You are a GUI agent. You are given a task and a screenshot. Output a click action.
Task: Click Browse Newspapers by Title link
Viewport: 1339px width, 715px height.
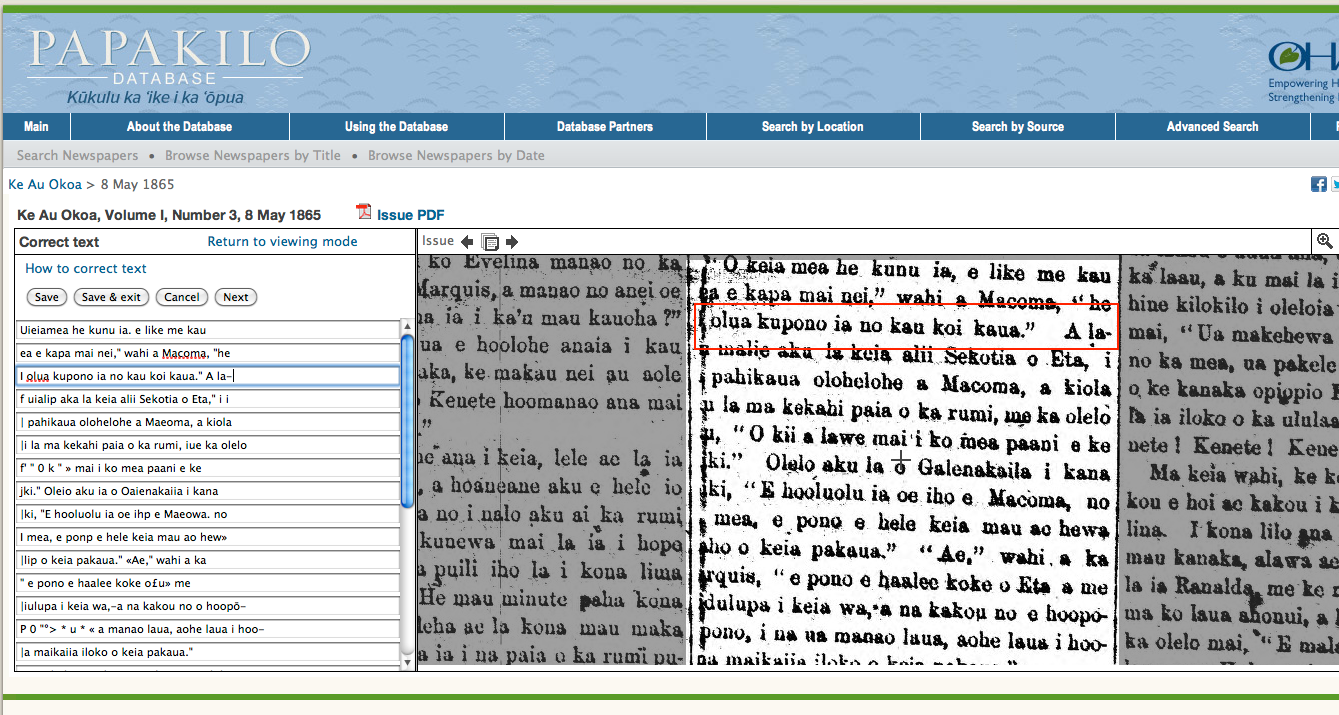252,156
